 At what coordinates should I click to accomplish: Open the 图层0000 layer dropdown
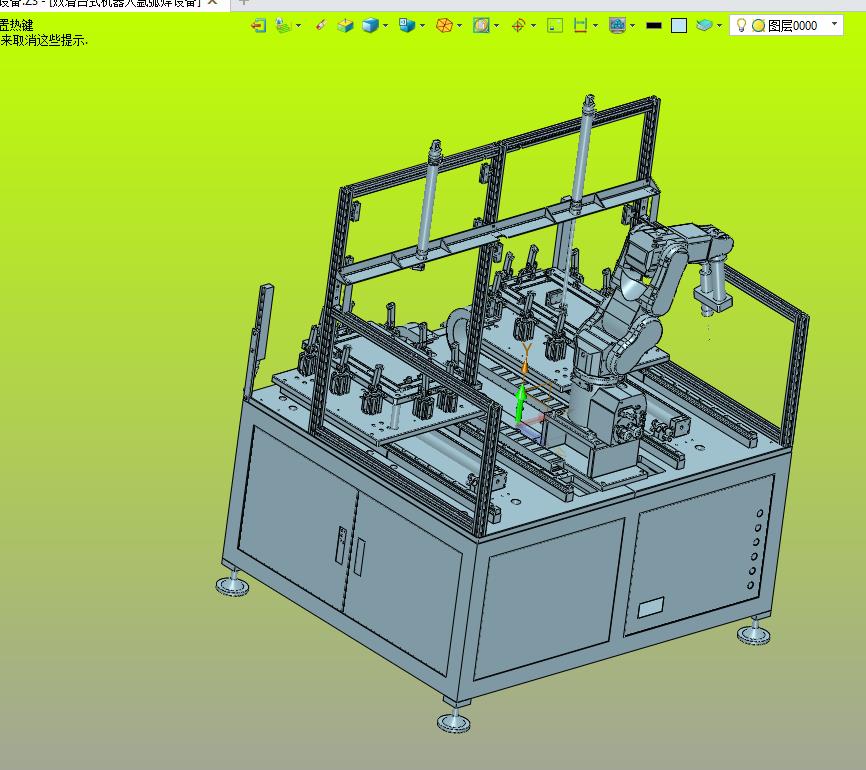(834, 24)
